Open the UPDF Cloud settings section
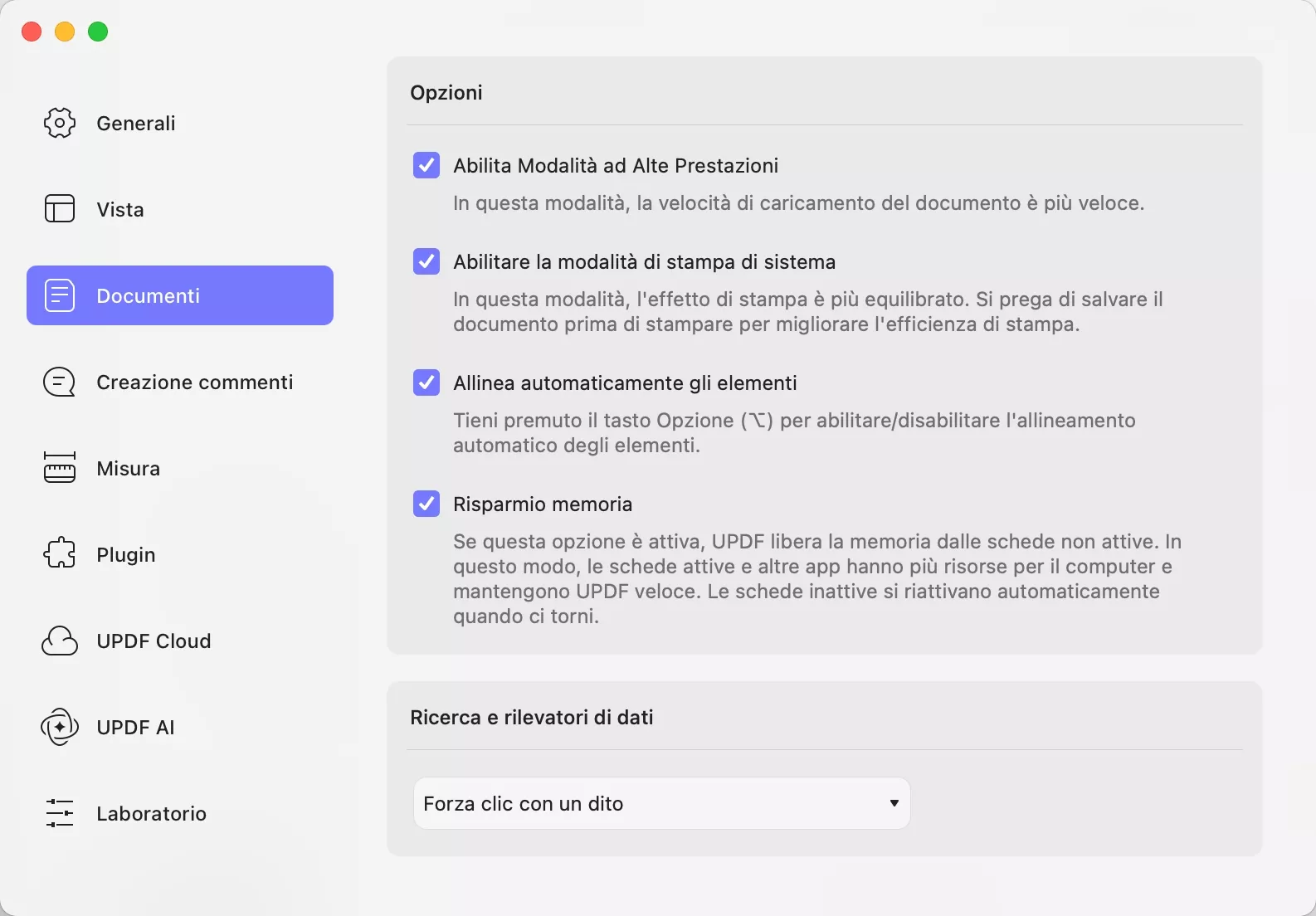Image resolution: width=1316 pixels, height=916 pixels. point(154,641)
